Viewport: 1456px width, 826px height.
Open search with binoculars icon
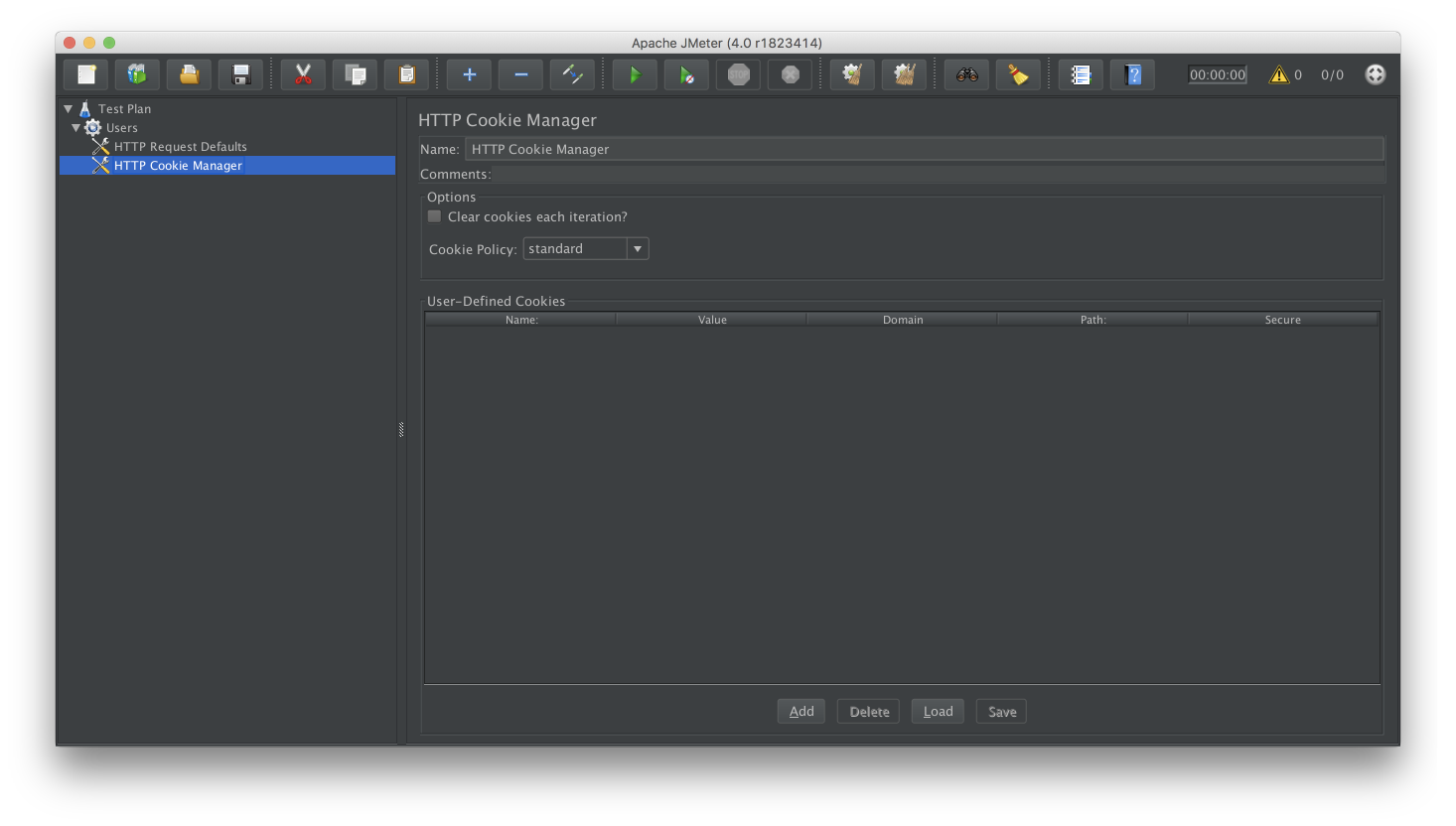[966, 74]
